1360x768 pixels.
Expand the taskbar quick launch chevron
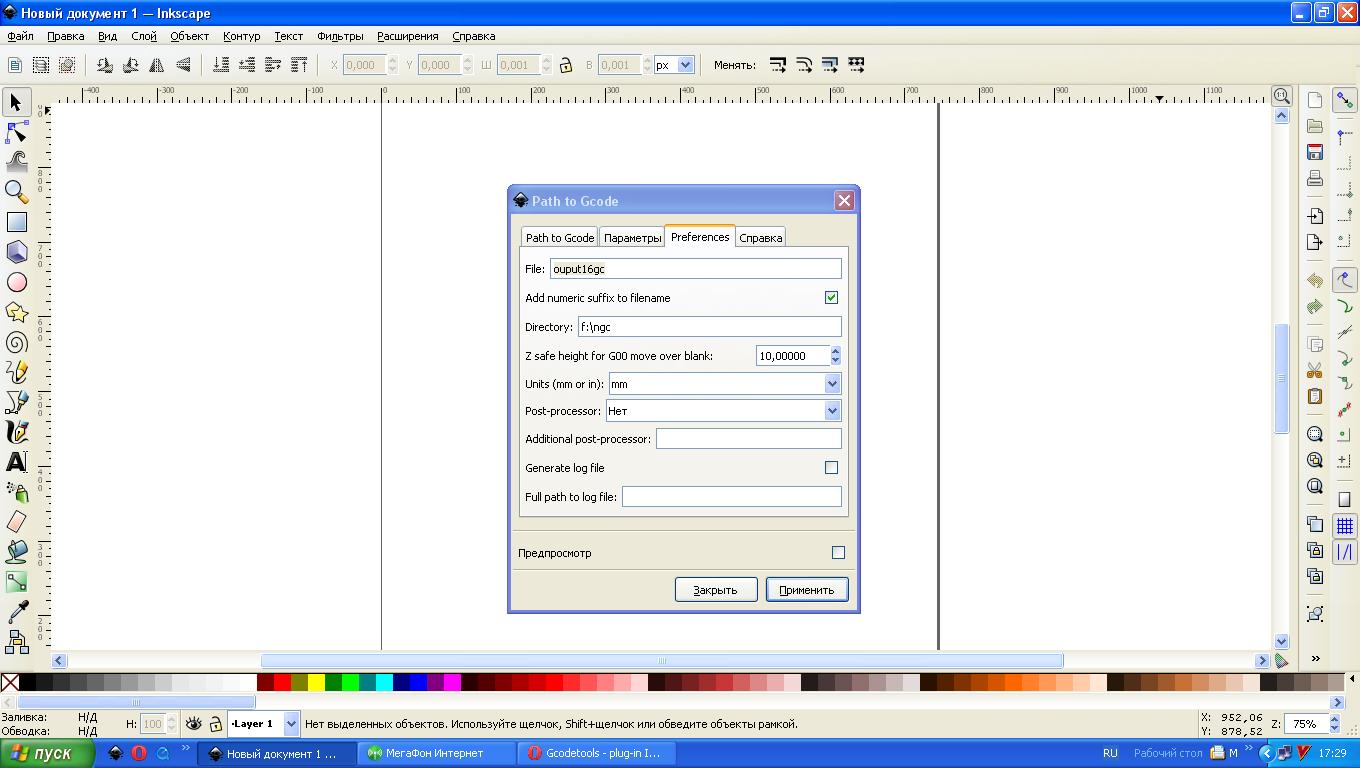[x=186, y=749]
